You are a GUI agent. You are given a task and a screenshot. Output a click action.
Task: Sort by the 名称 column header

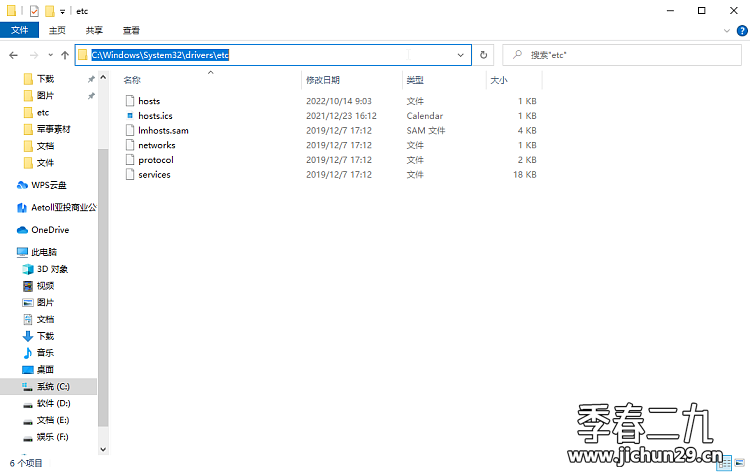pos(132,80)
